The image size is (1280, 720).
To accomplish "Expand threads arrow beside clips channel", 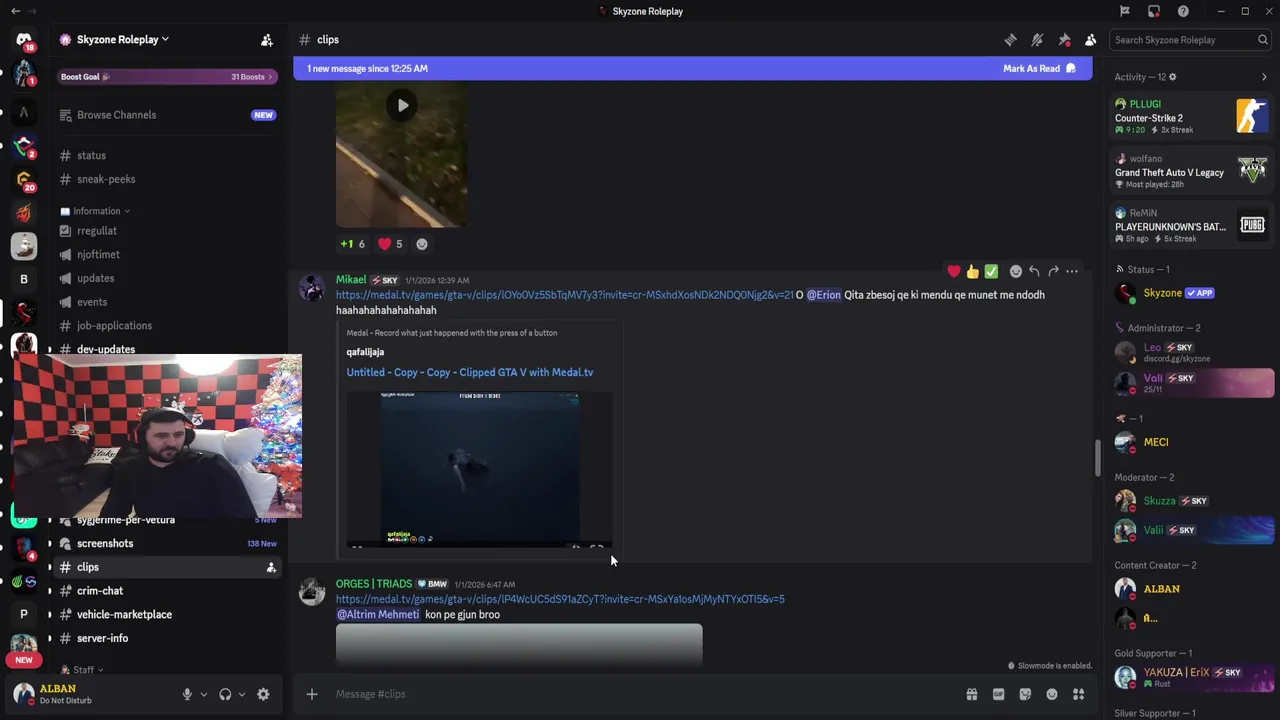I will pyautogui.click(x=49, y=567).
